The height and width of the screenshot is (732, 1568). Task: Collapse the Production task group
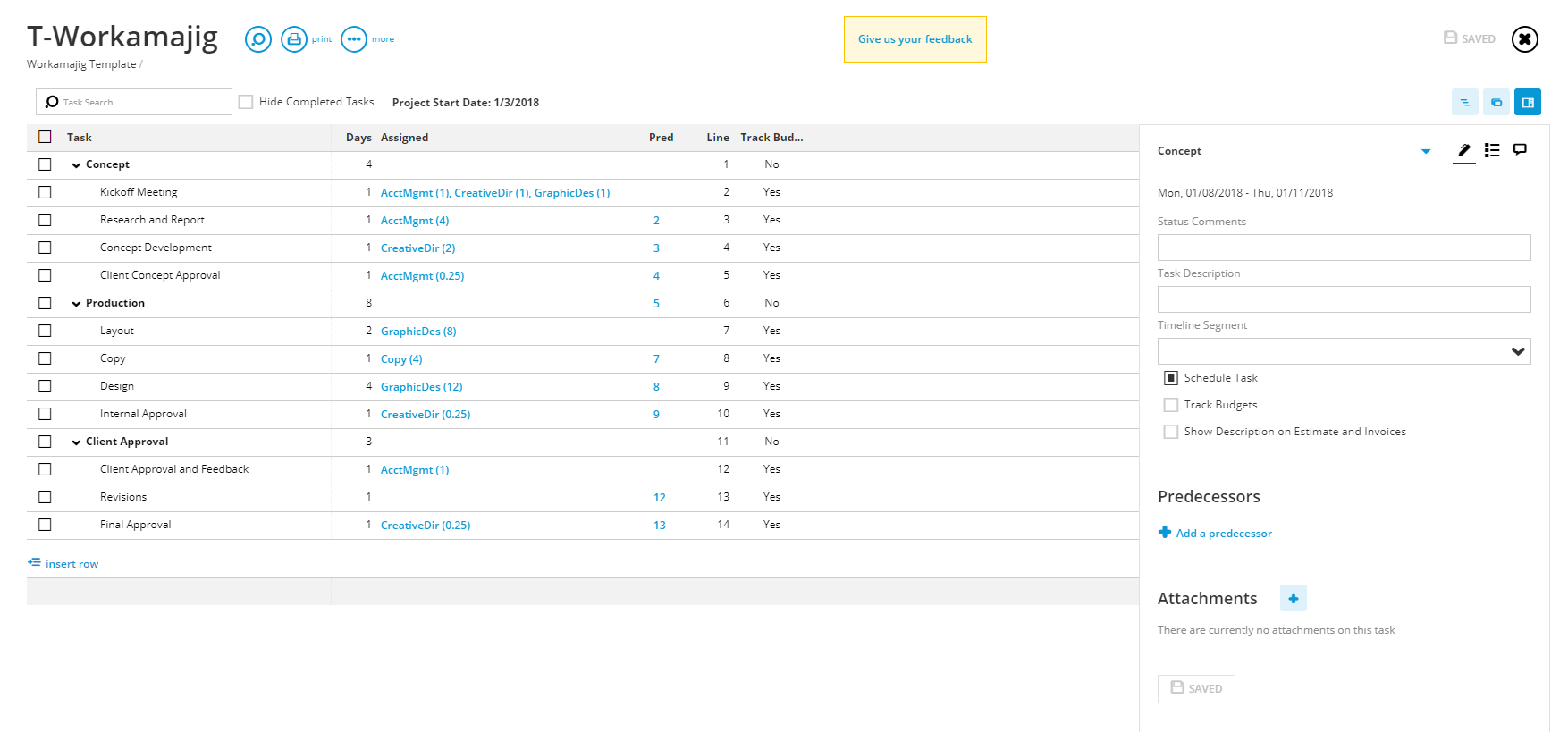tap(76, 304)
